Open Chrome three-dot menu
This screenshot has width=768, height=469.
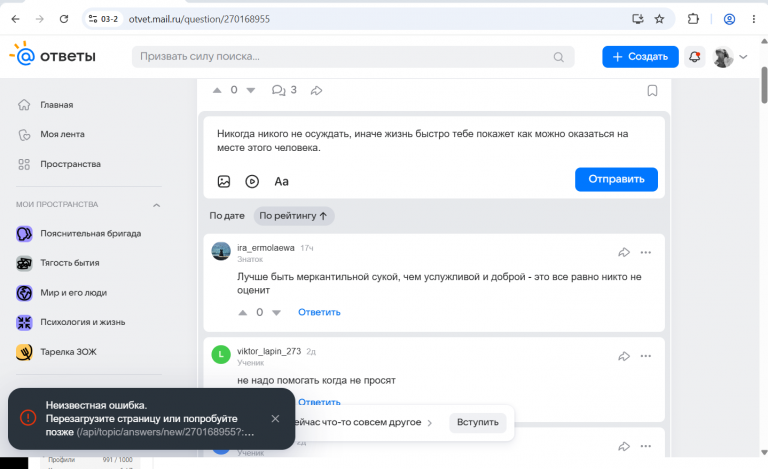[x=753, y=19]
